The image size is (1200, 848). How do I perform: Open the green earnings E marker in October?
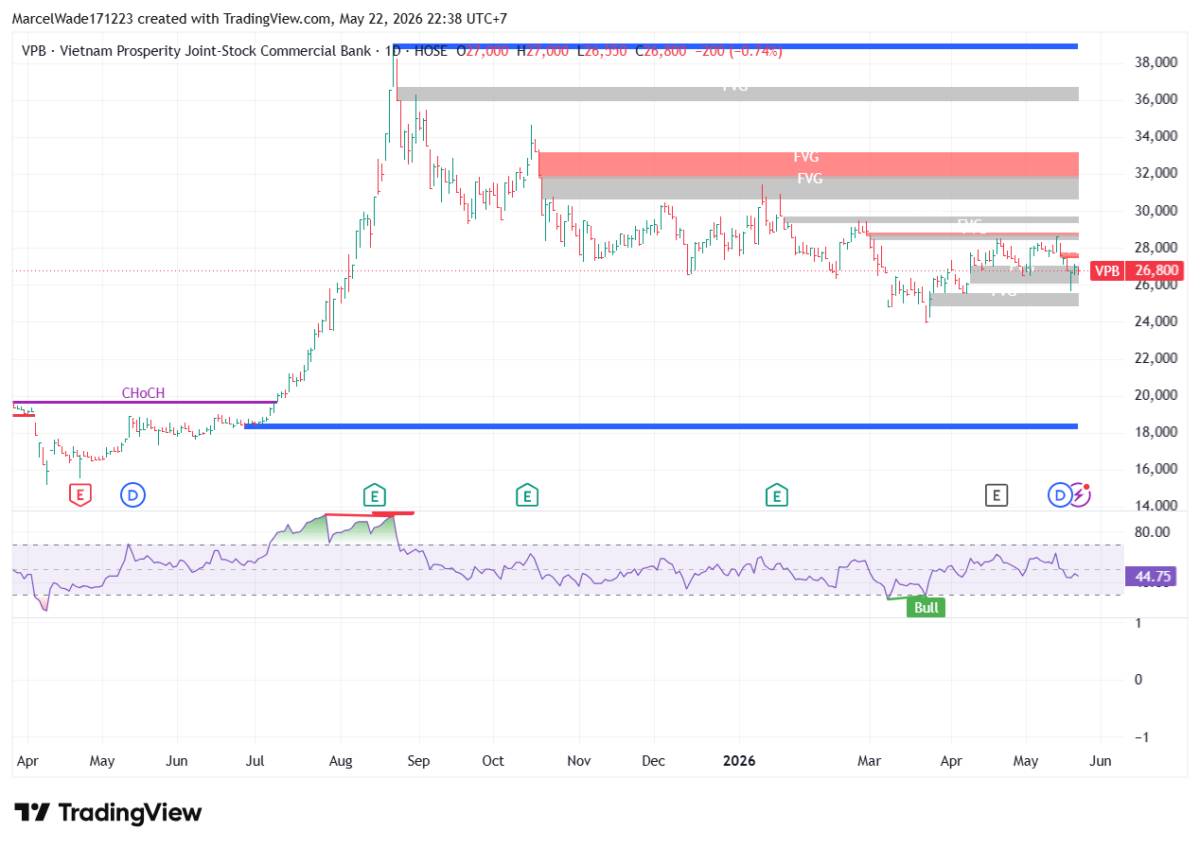[x=527, y=493]
